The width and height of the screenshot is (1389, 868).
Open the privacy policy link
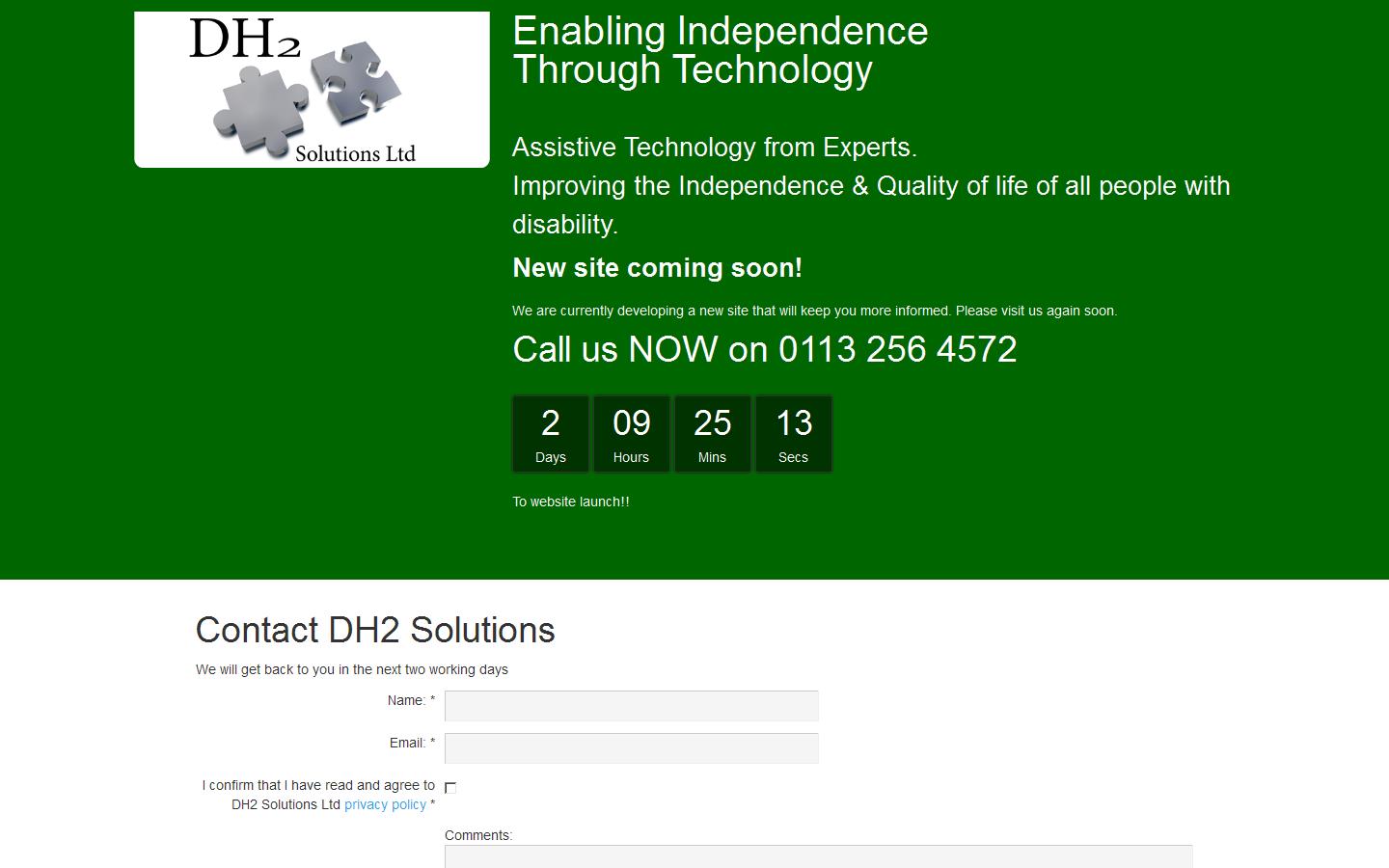pyautogui.click(x=385, y=804)
